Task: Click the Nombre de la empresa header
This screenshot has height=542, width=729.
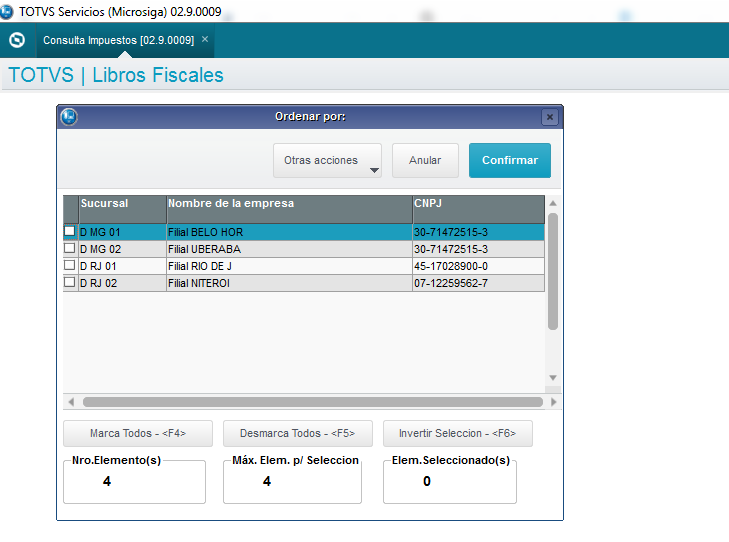Action: [289, 209]
